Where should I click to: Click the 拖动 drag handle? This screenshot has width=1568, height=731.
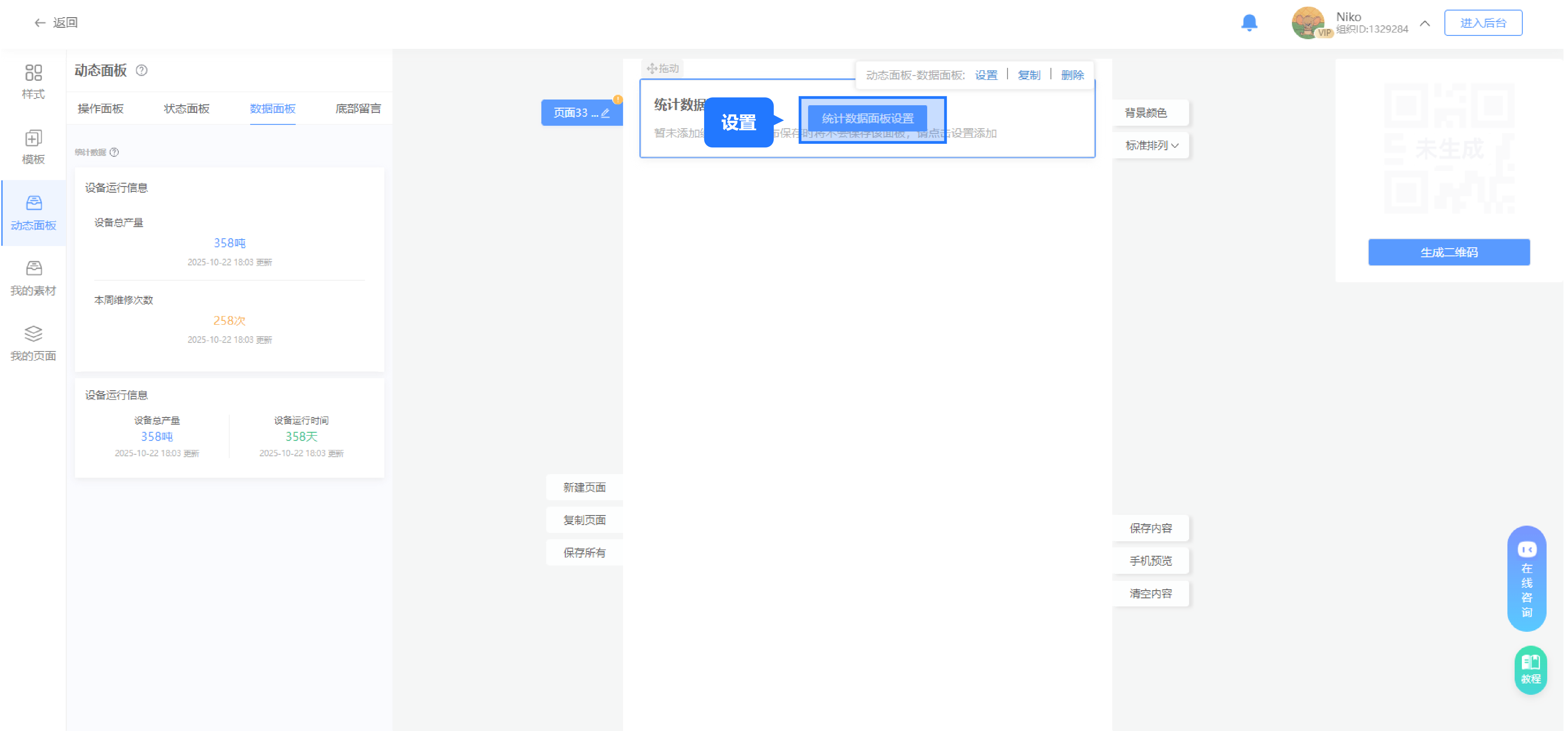[662, 68]
